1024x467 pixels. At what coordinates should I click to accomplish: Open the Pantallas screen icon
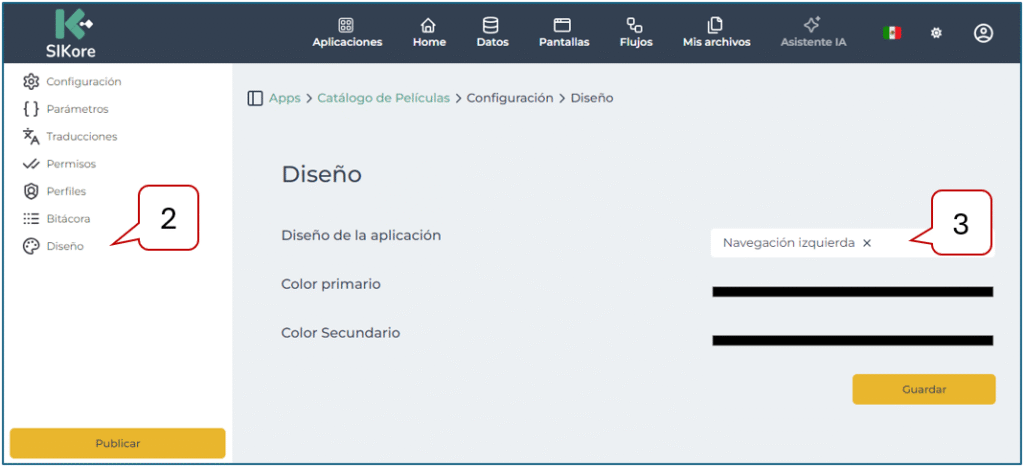coord(563,25)
